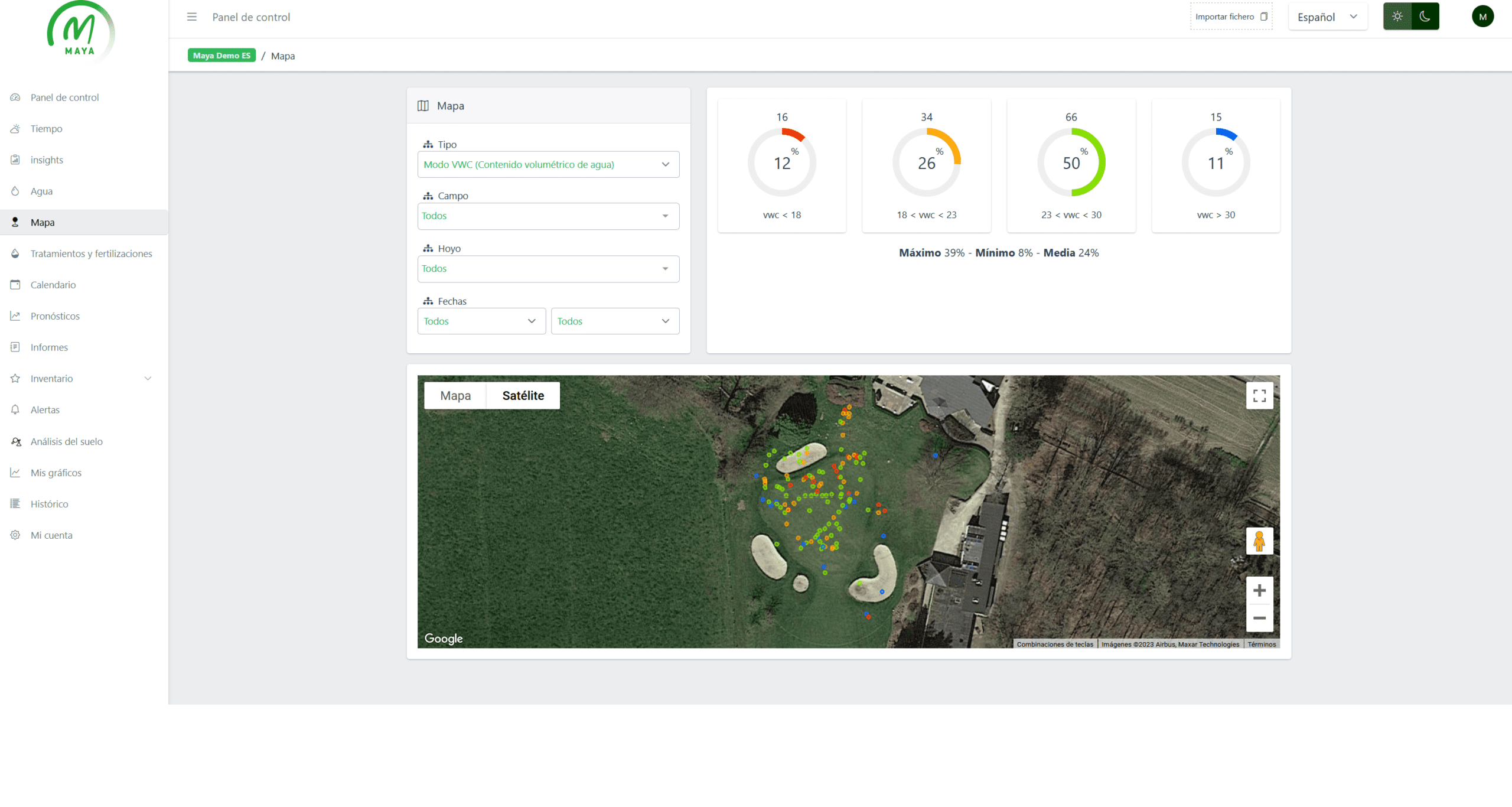The height and width of the screenshot is (807, 1512).
Task: Click the Análisis del suelo icon
Action: click(x=15, y=442)
